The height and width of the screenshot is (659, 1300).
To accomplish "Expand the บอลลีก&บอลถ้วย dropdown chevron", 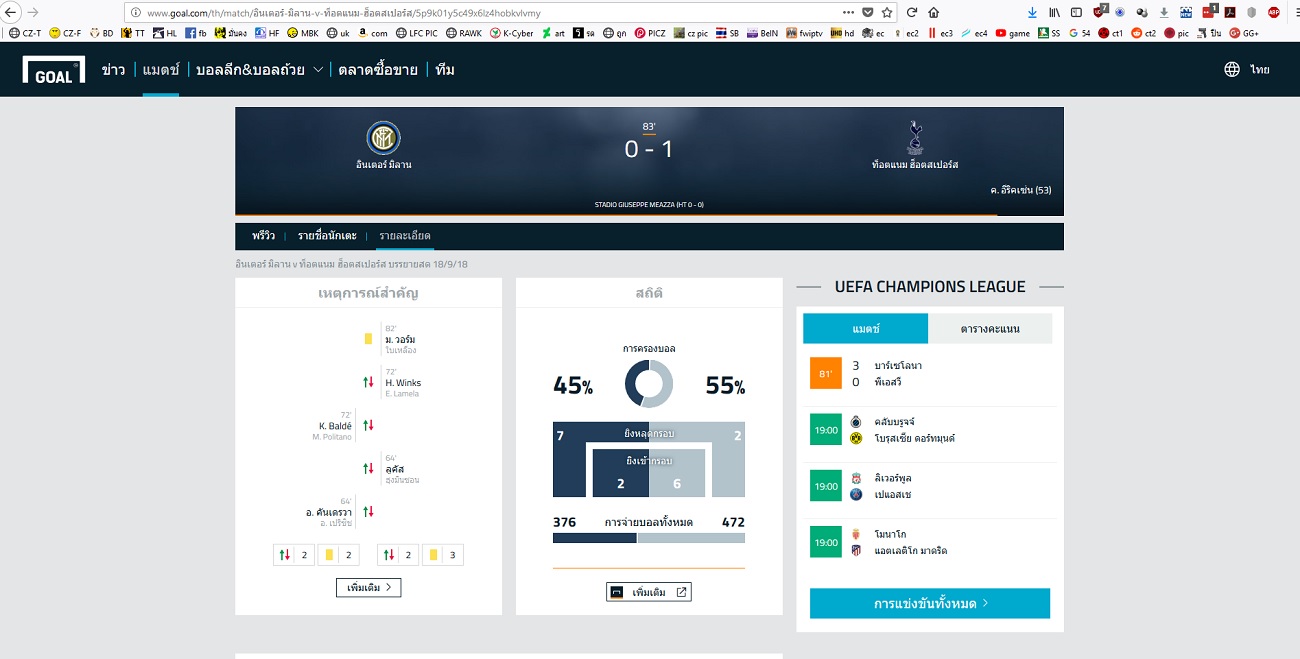I will pyautogui.click(x=318, y=70).
